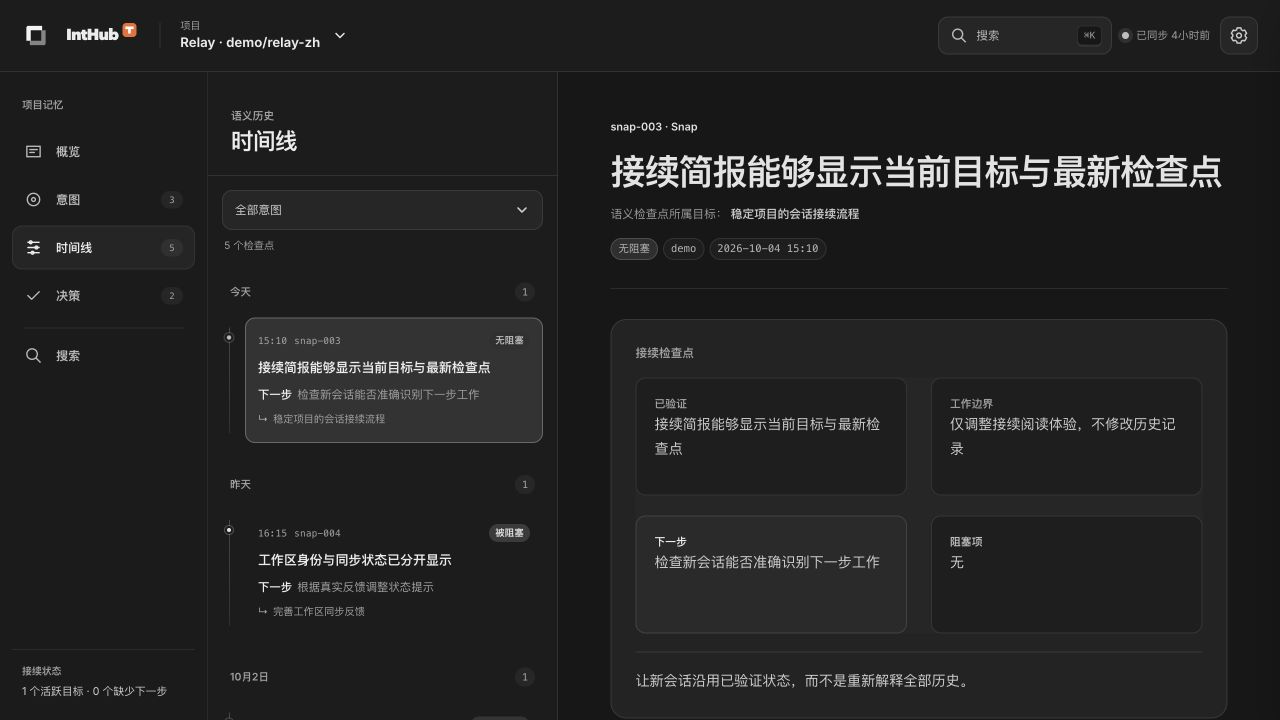The height and width of the screenshot is (720, 1280).
Task: Click the 完善工作区同步反馈 goal text
Action: (319, 611)
